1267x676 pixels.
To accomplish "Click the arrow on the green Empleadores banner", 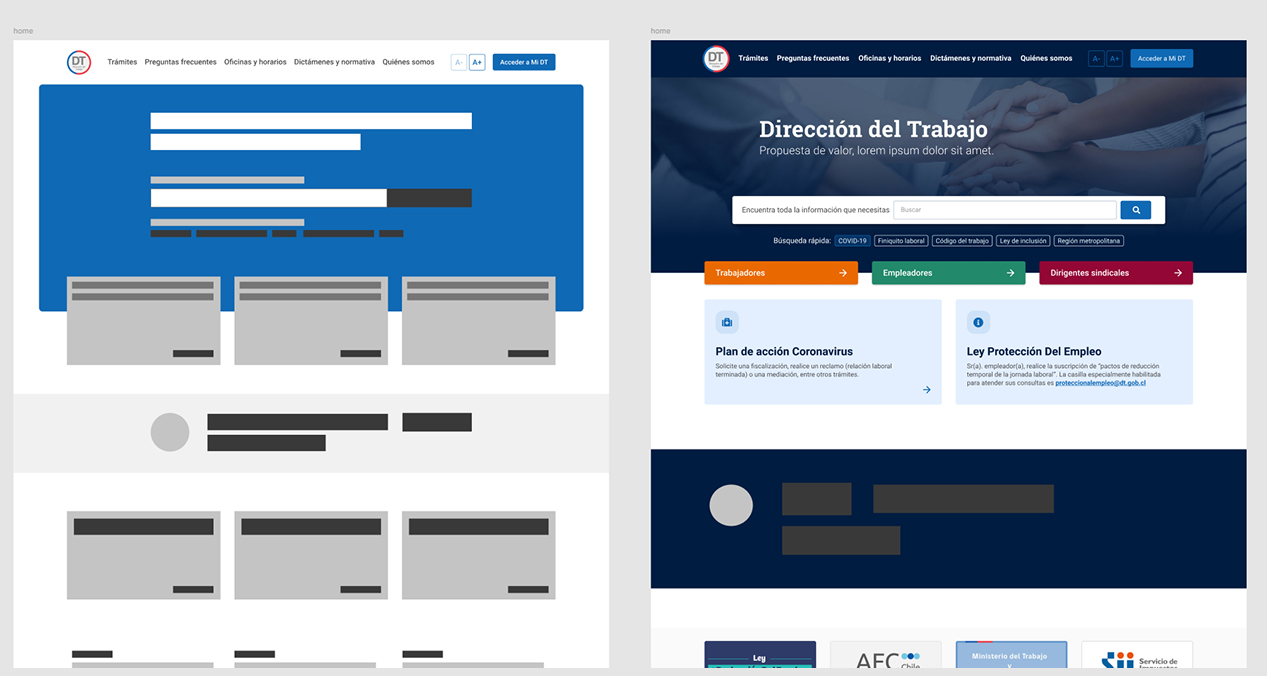I will click(x=1011, y=272).
